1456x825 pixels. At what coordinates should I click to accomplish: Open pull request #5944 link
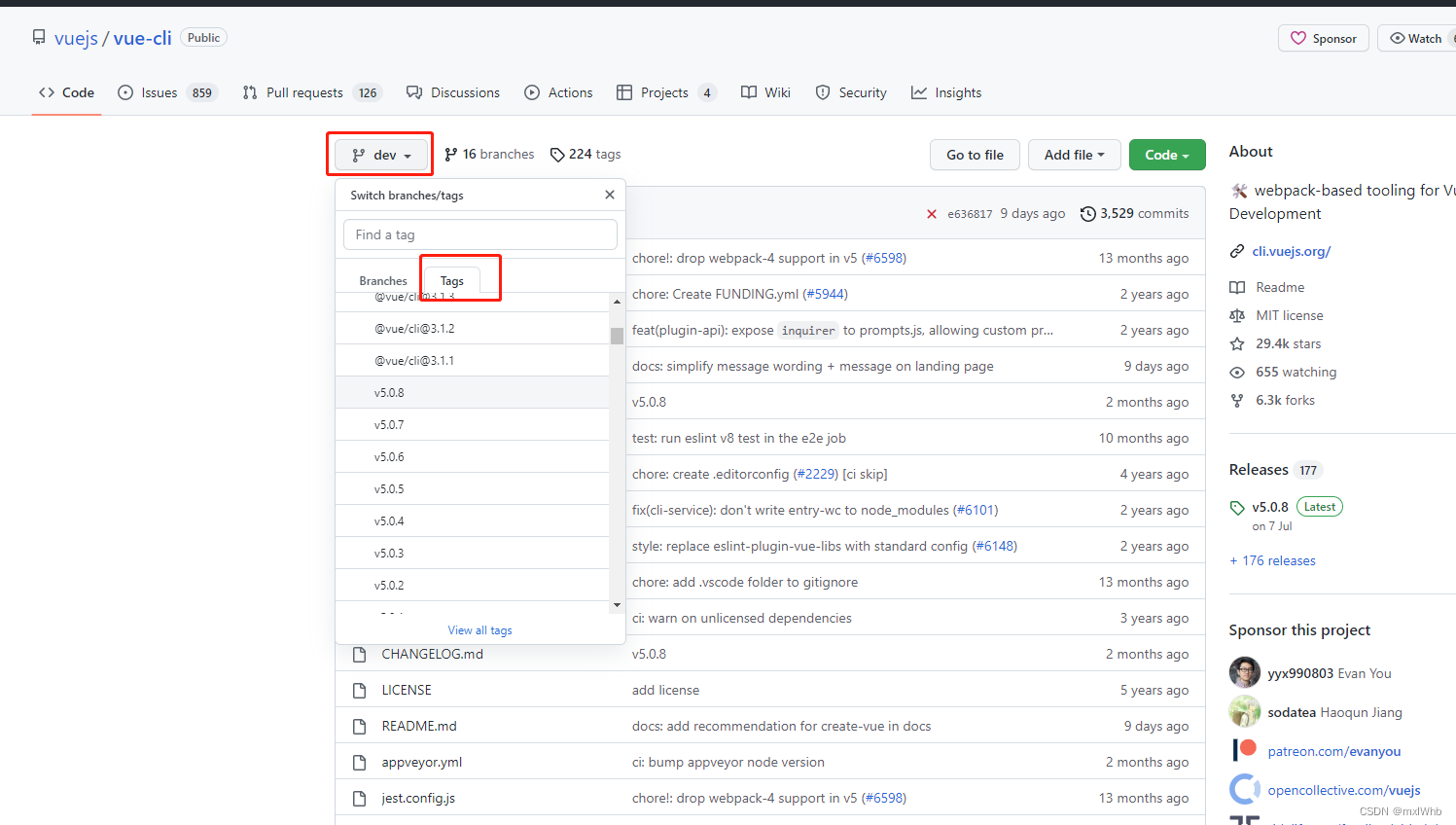826,294
